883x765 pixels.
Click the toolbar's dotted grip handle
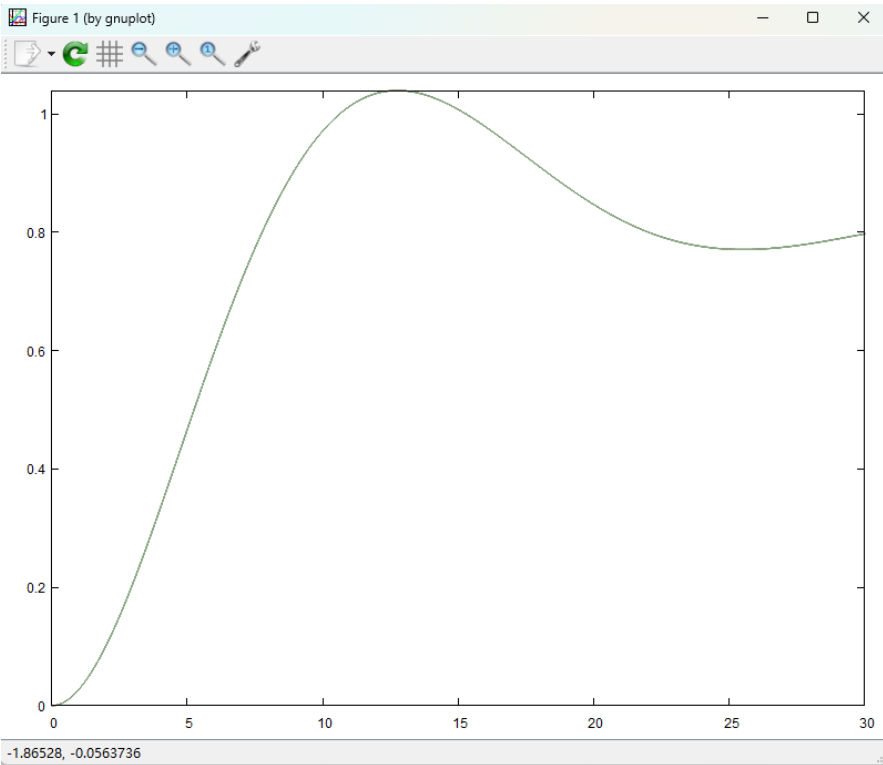coord(6,54)
